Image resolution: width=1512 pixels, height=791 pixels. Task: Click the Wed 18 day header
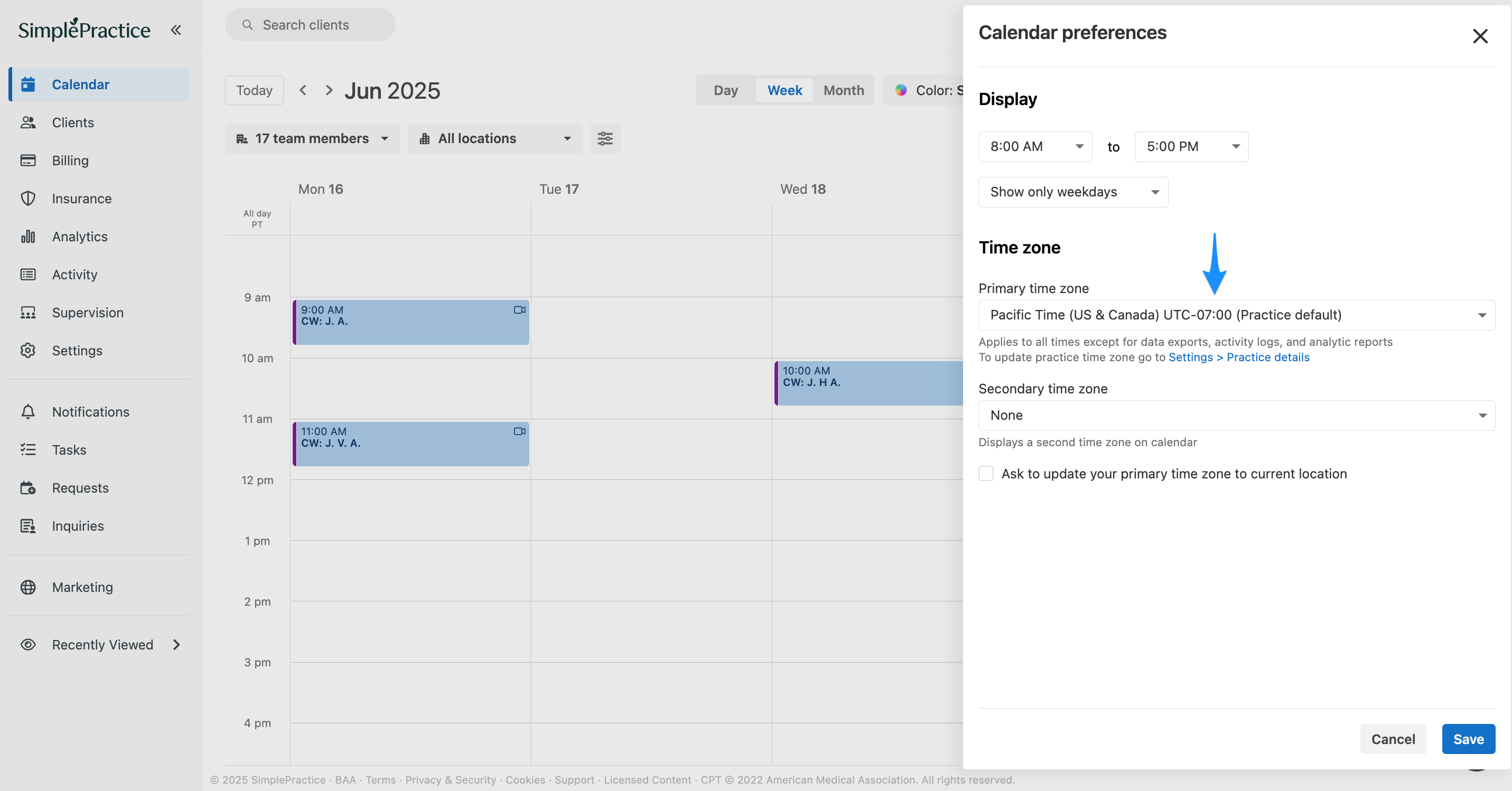[x=802, y=189]
